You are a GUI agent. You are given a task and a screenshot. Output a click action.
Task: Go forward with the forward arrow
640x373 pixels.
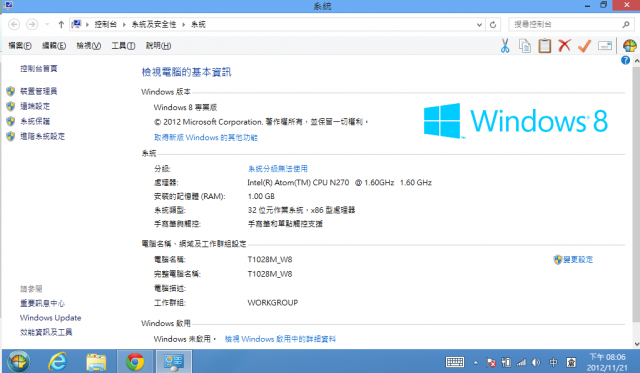tap(32, 24)
